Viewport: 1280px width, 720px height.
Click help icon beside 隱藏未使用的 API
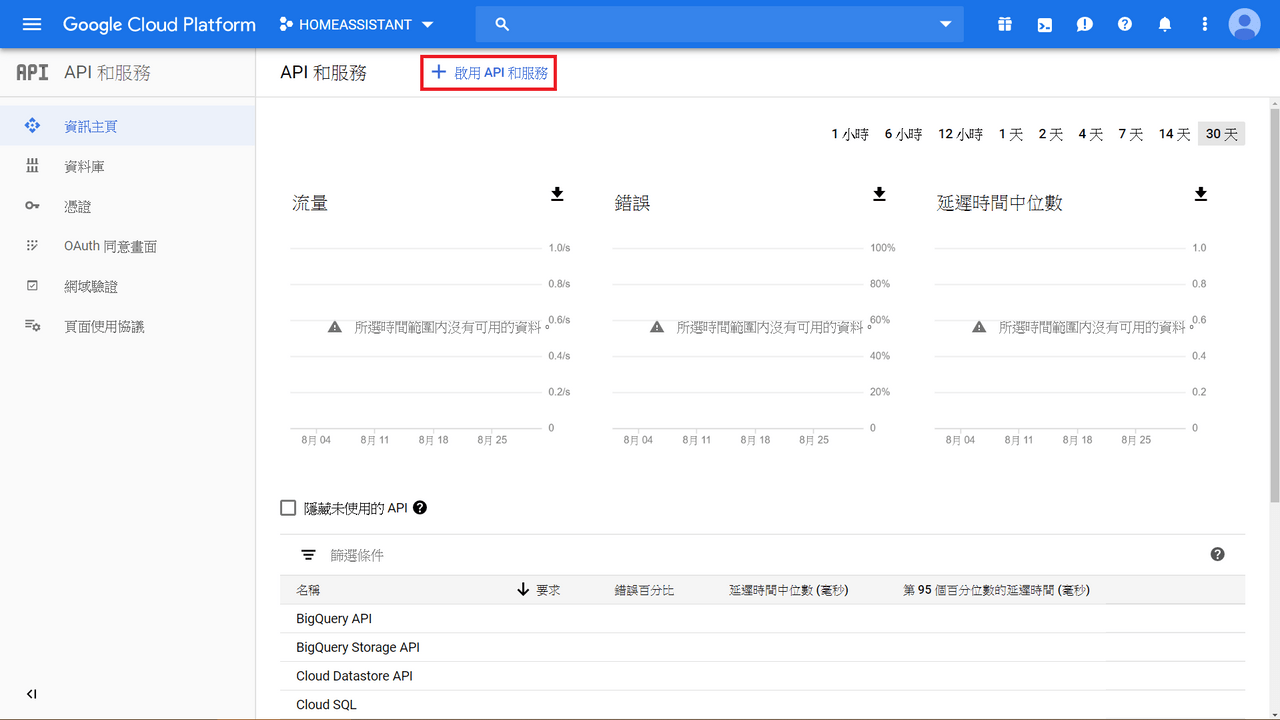coord(420,508)
